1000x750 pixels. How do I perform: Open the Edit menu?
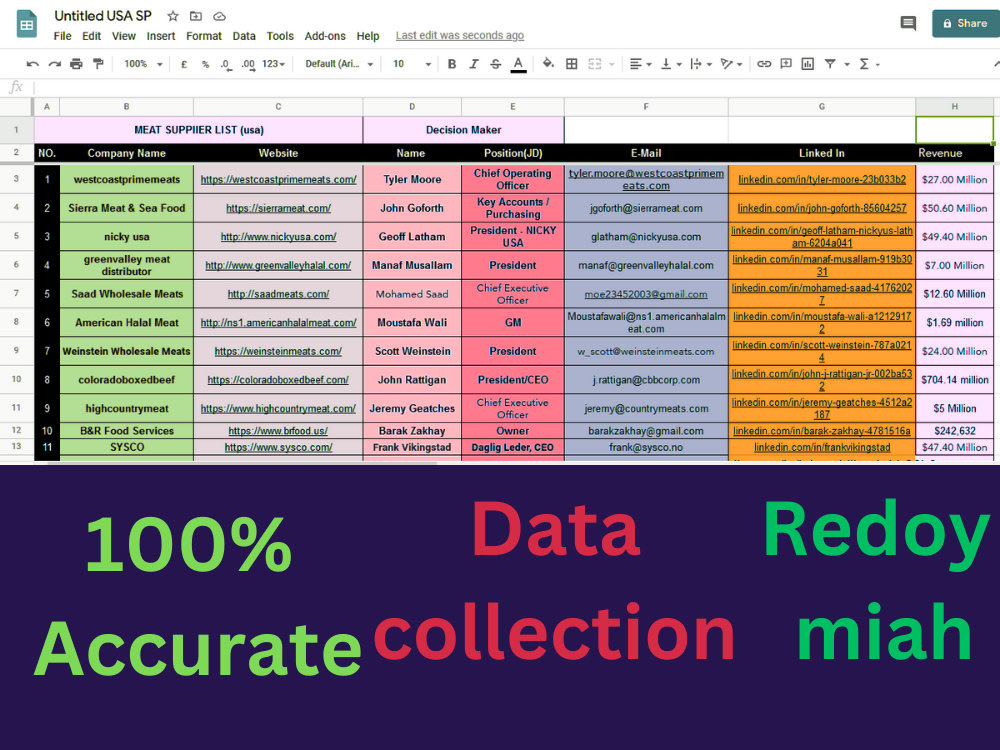coord(91,36)
